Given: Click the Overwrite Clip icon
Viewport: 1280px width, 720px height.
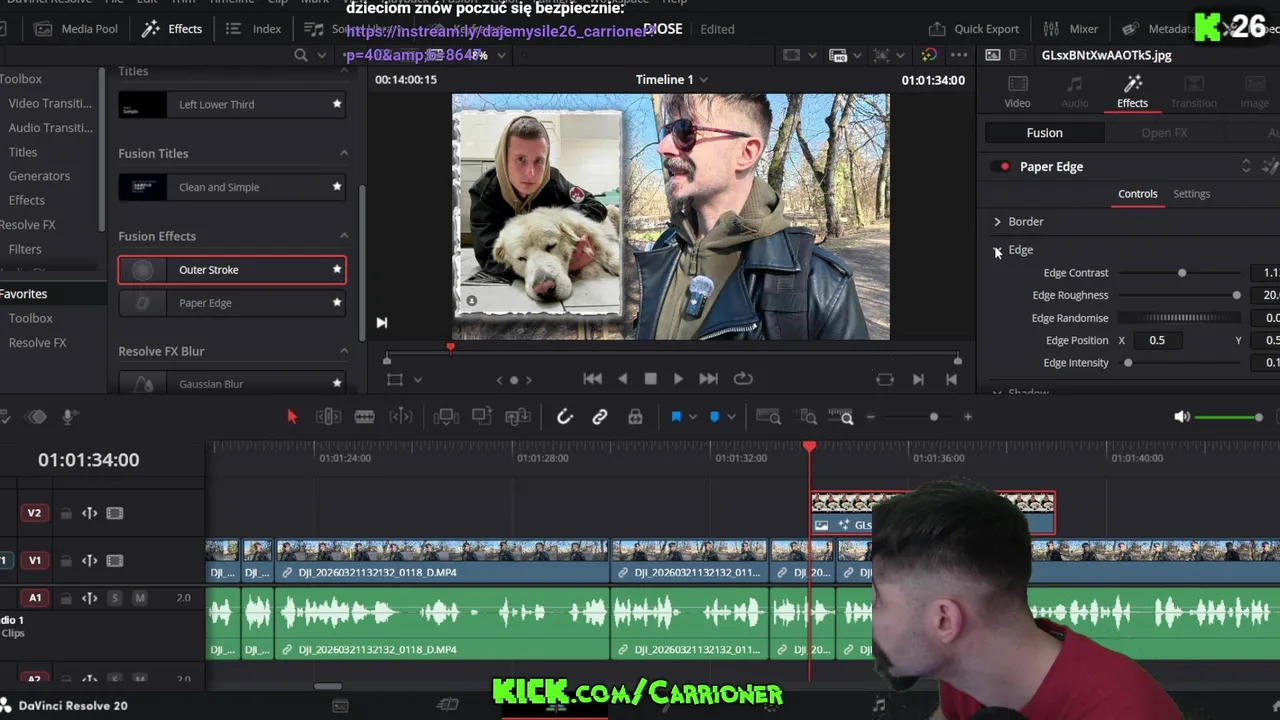Looking at the screenshot, I should click(482, 417).
